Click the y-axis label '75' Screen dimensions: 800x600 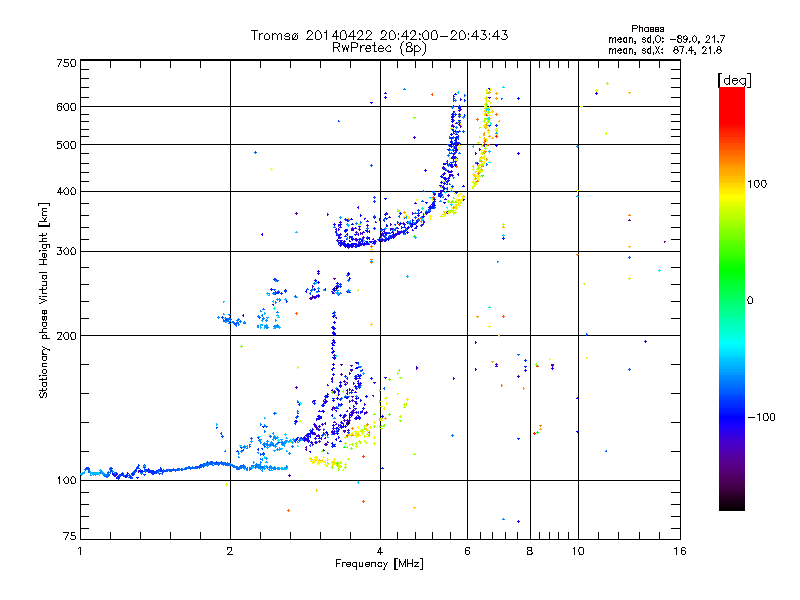[70, 536]
